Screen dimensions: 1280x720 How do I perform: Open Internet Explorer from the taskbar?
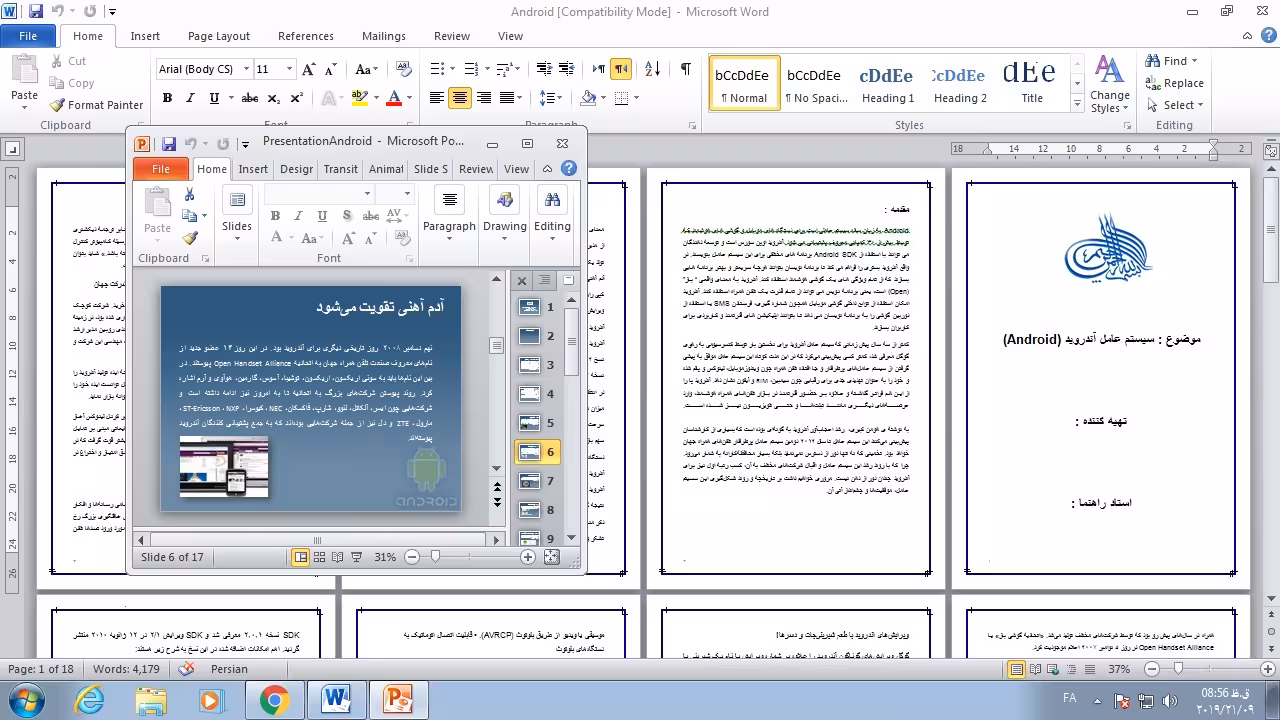[90, 699]
